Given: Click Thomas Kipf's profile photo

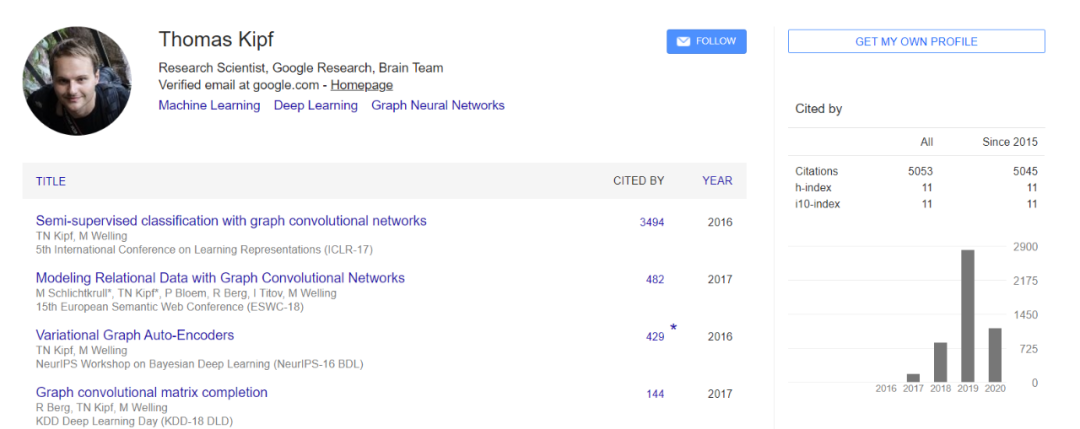Looking at the screenshot, I should 79,81.
